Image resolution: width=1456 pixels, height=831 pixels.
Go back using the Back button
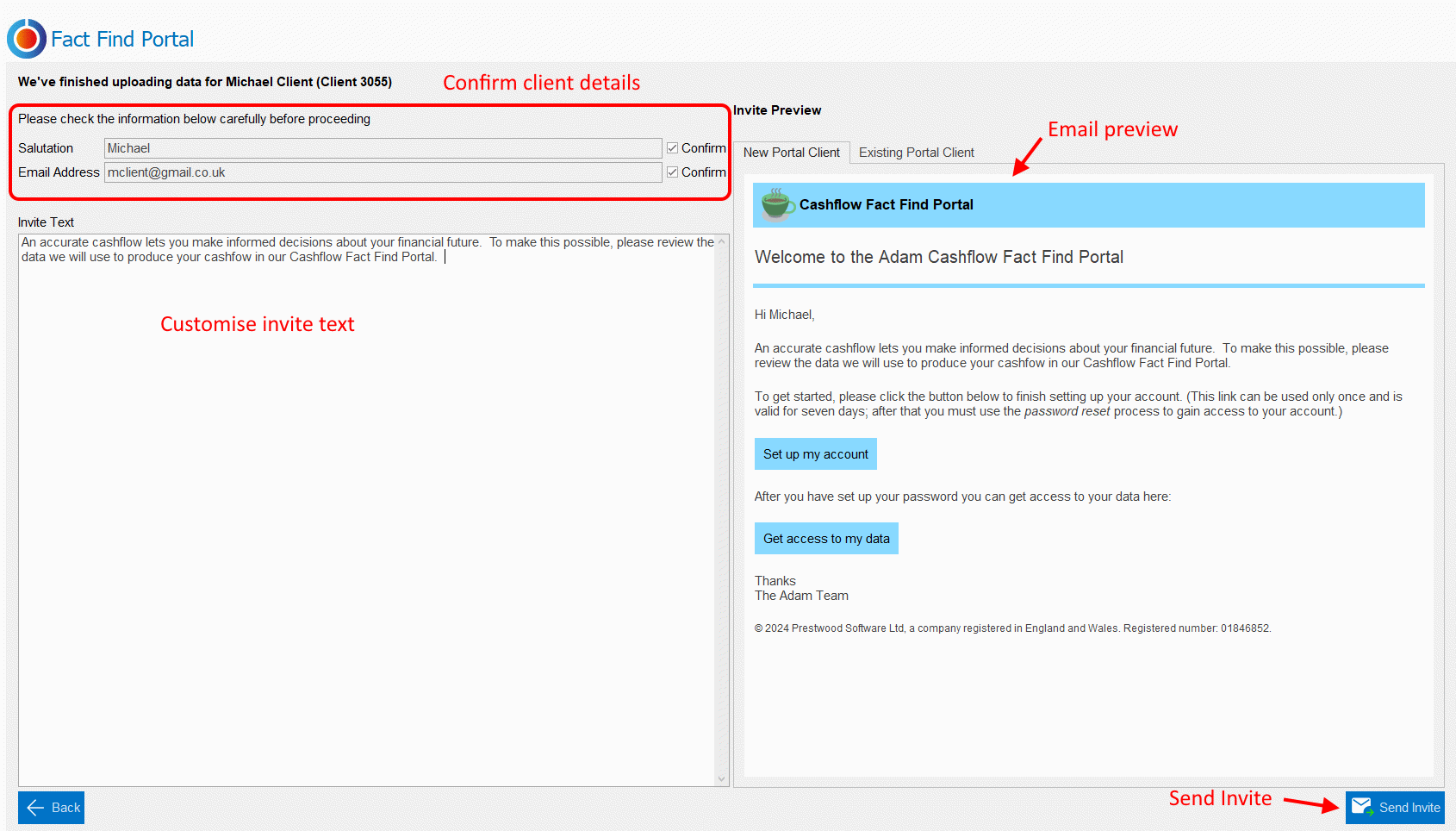coord(52,808)
